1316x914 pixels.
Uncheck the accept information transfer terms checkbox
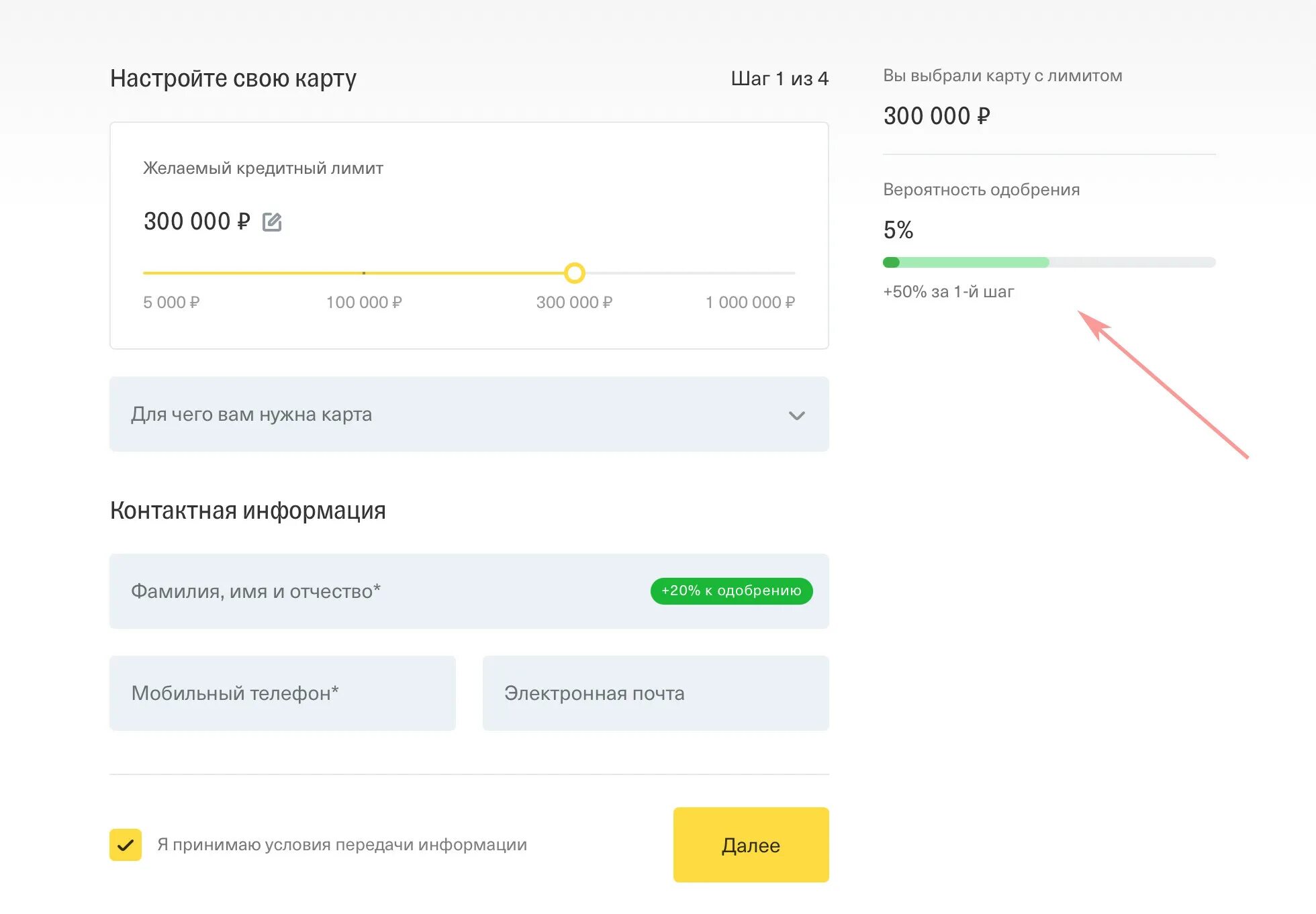point(126,845)
